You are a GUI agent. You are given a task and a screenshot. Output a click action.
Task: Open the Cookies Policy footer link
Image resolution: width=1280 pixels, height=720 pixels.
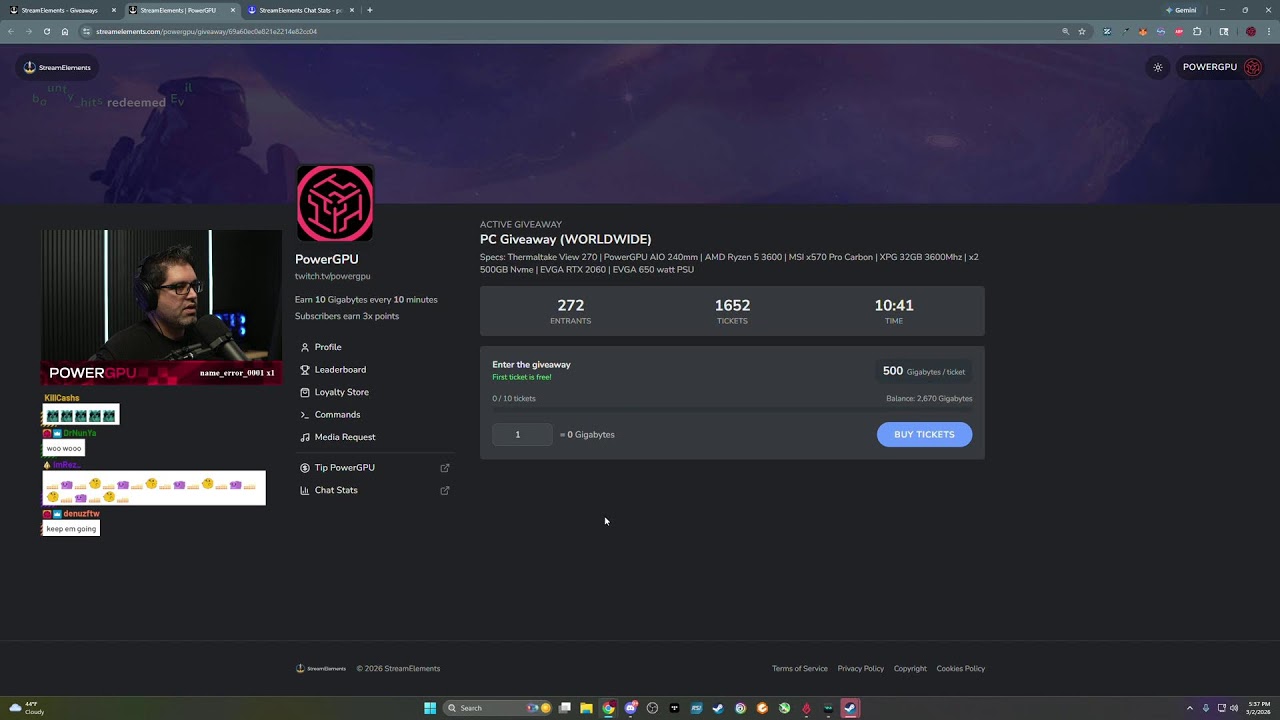(961, 669)
